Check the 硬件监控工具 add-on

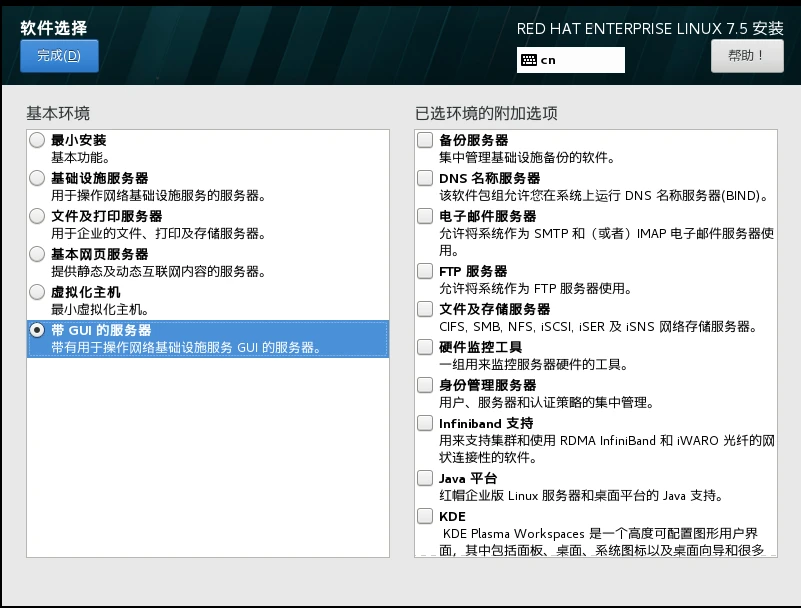[425, 347]
